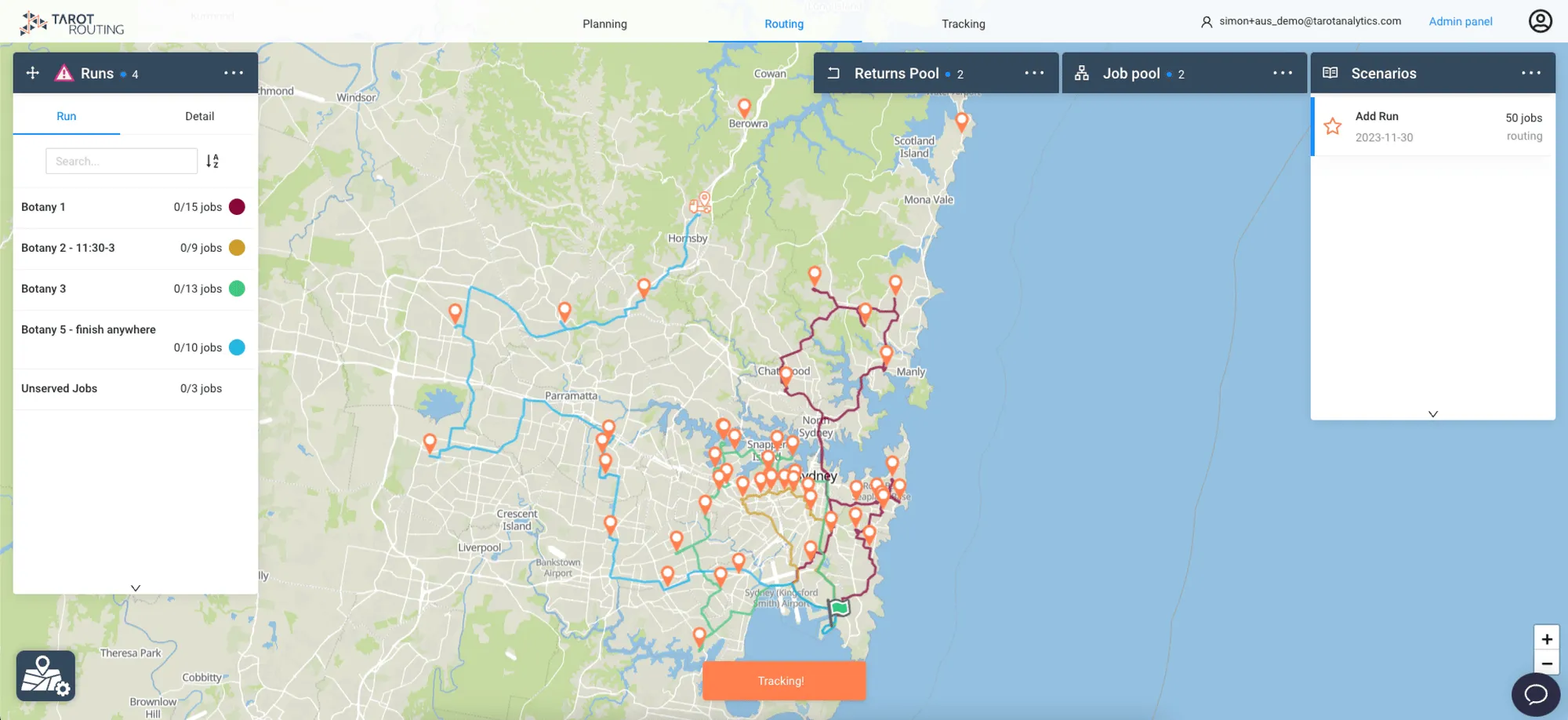This screenshot has width=1568, height=720.
Task: Select the Detail tab in Runs panel
Action: tap(199, 116)
